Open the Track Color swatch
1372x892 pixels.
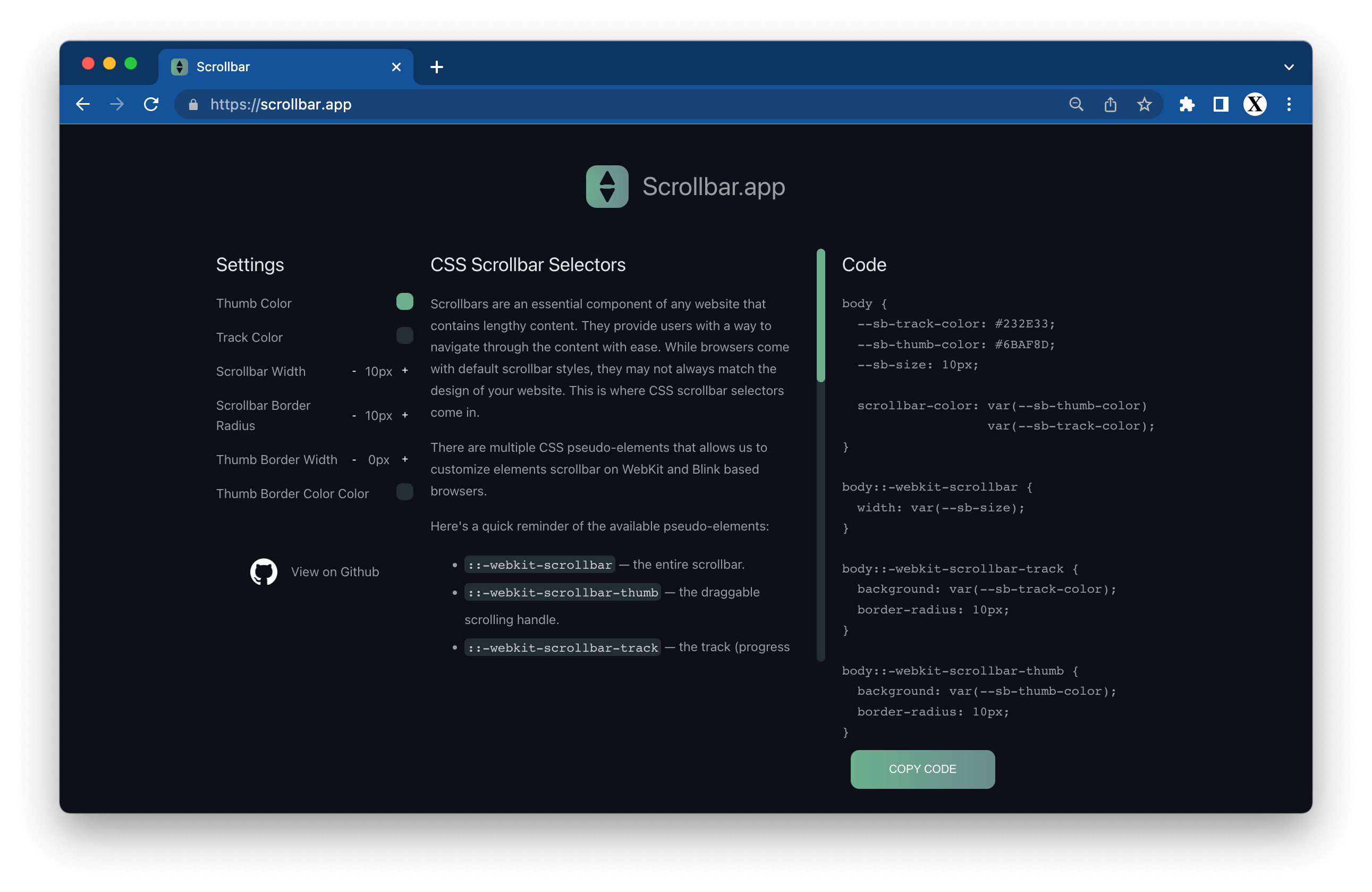(x=405, y=335)
